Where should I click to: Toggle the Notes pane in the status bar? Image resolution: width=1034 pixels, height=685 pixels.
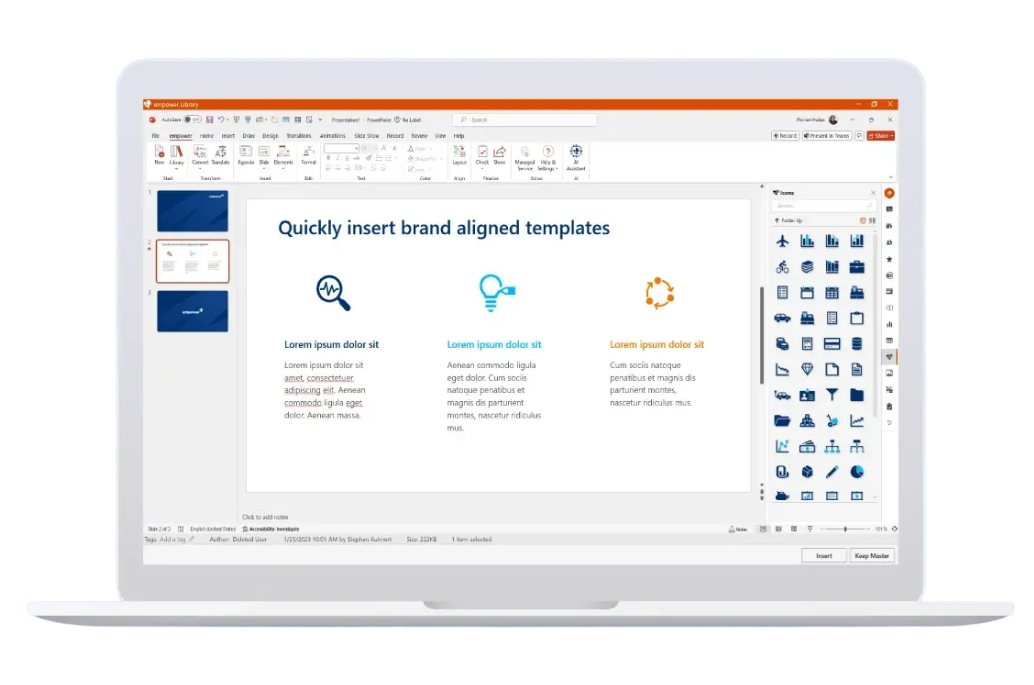pyautogui.click(x=738, y=529)
